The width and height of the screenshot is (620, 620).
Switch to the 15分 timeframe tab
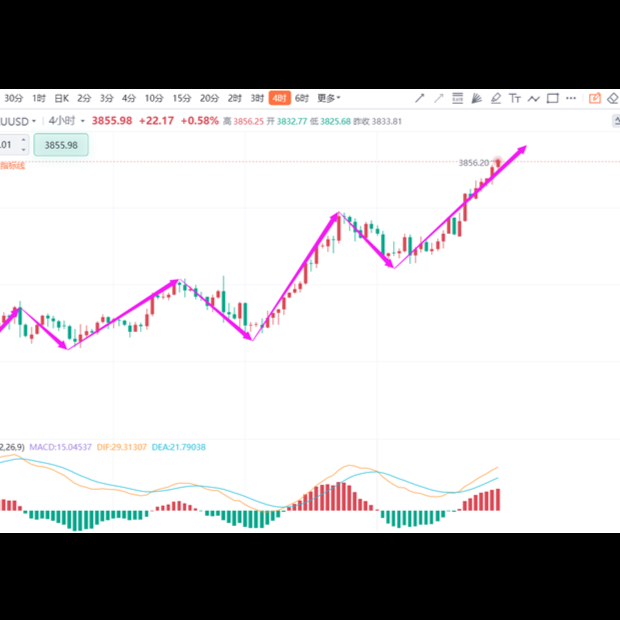click(x=181, y=98)
